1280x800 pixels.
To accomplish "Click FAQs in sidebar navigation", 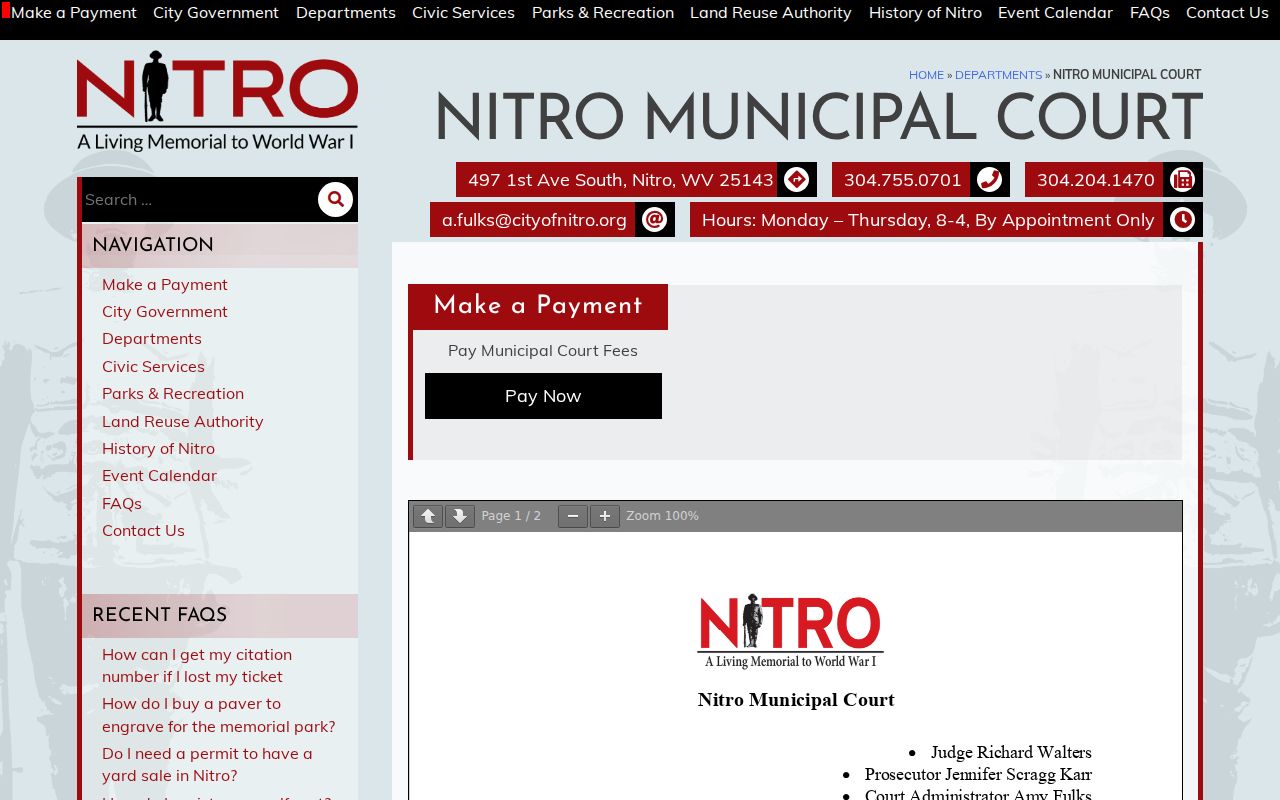I will pos(122,503).
